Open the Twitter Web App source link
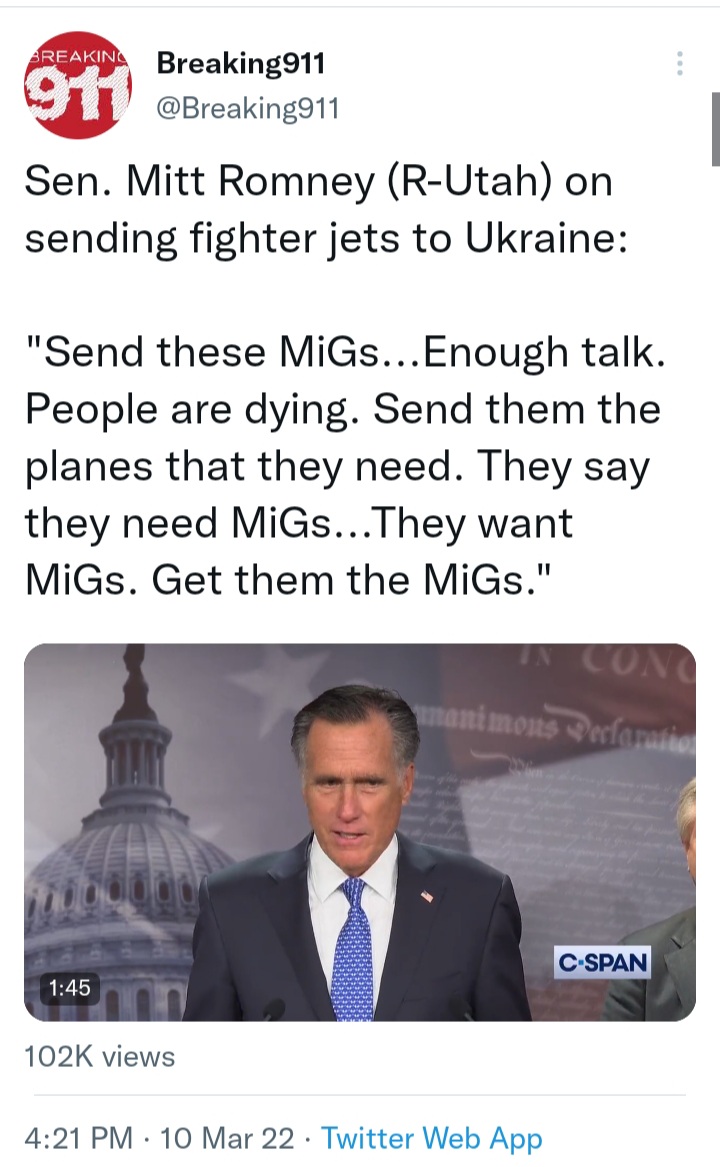 coord(431,1138)
